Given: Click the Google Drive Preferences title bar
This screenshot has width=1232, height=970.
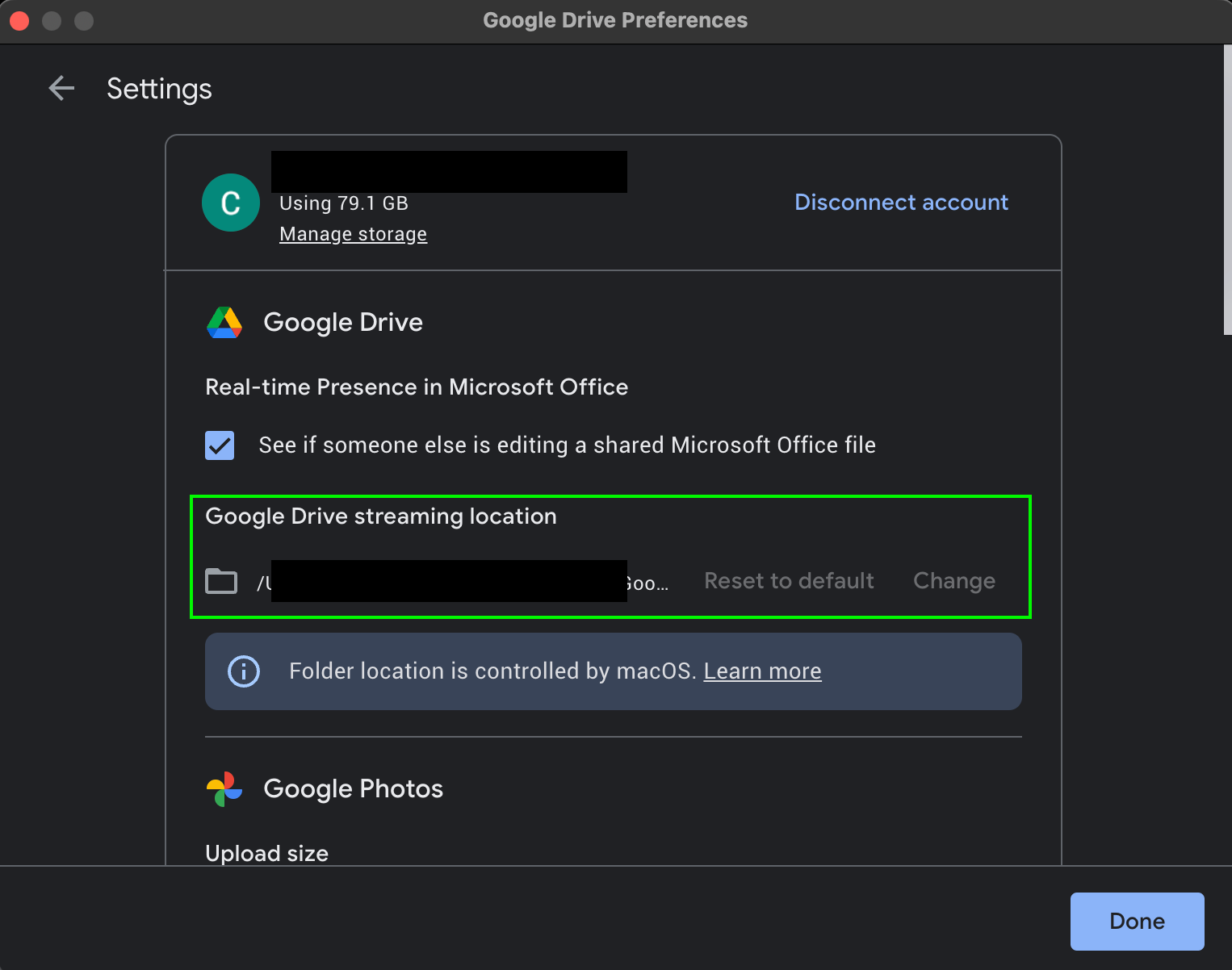Looking at the screenshot, I should click(615, 19).
